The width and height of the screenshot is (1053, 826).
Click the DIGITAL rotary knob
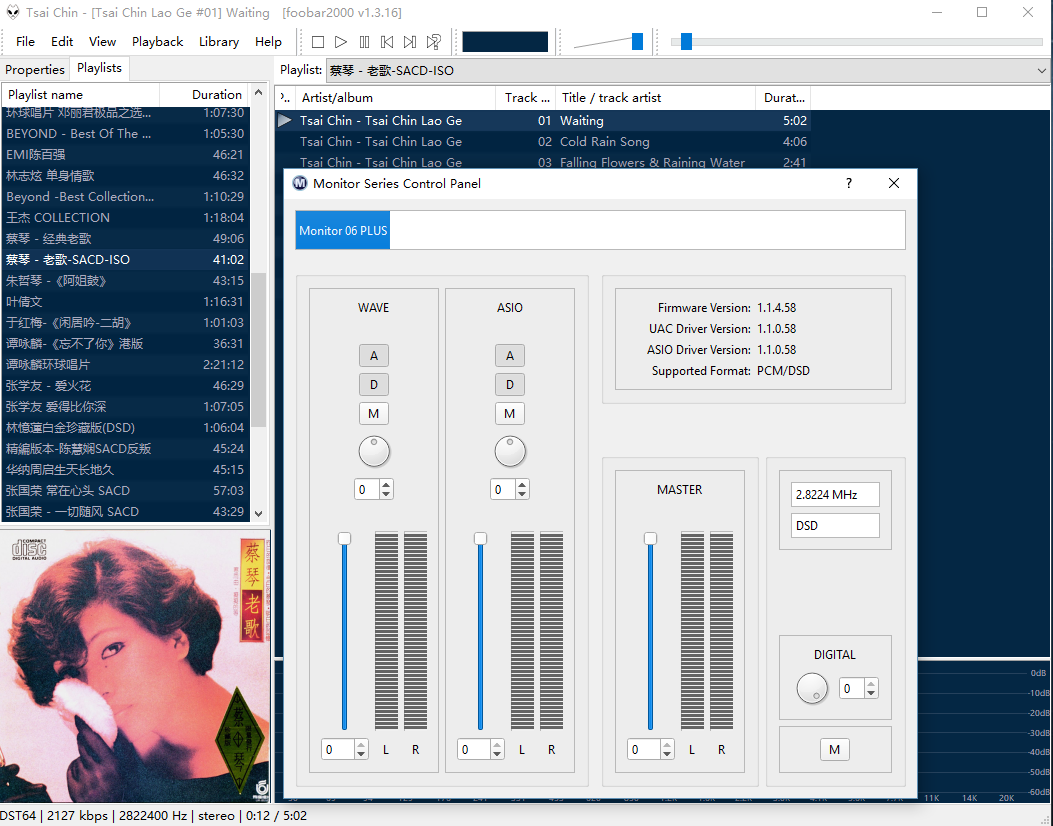click(x=811, y=688)
